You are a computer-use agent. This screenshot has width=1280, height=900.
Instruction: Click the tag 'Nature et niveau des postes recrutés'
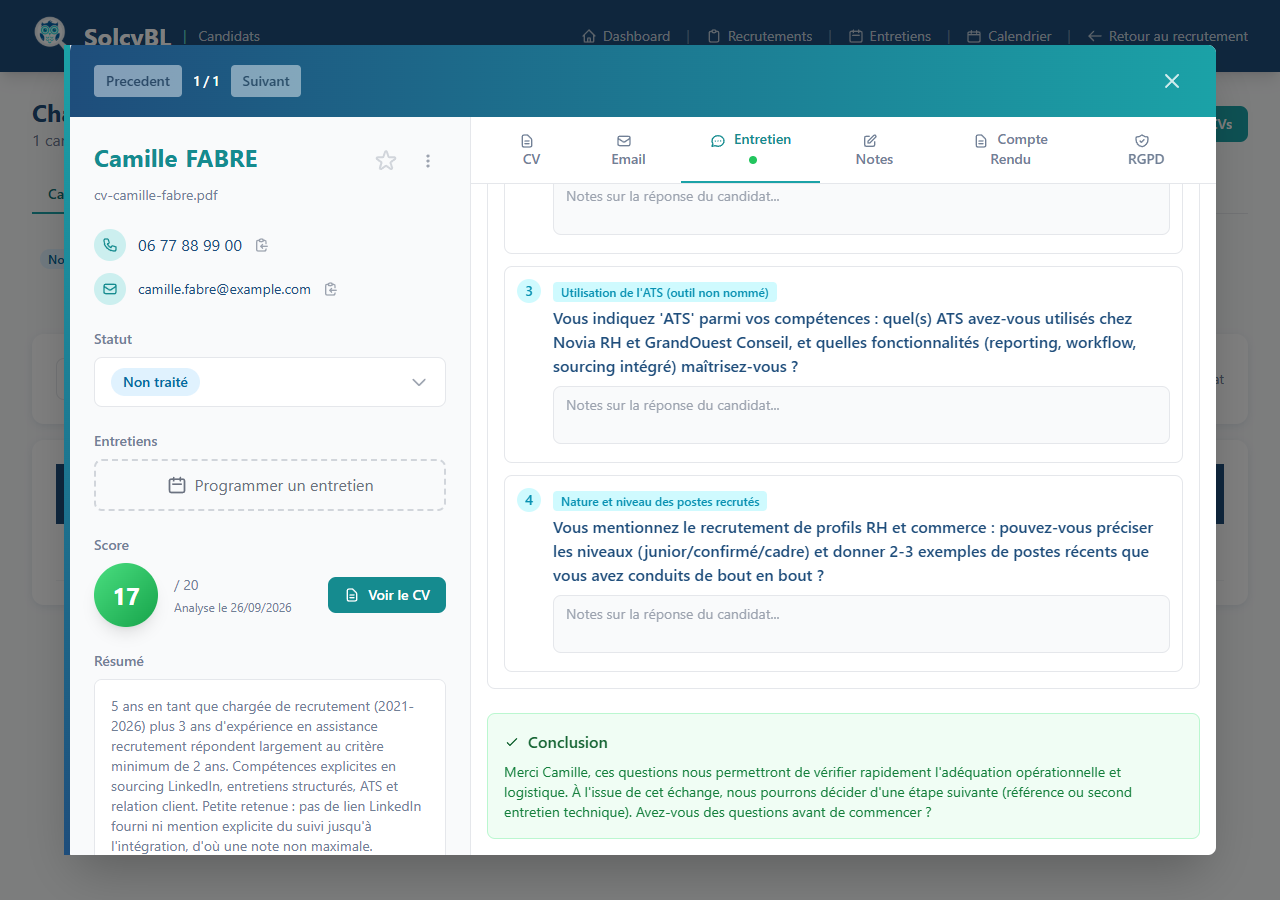tap(660, 501)
